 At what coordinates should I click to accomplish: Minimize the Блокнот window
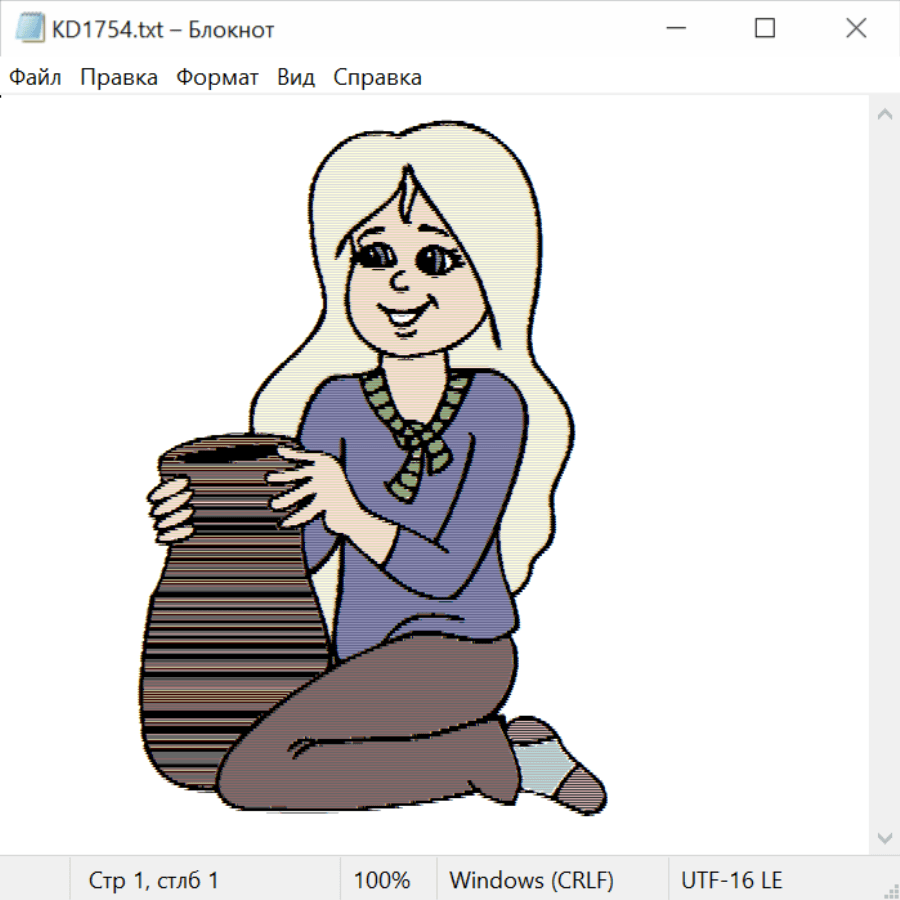(674, 29)
